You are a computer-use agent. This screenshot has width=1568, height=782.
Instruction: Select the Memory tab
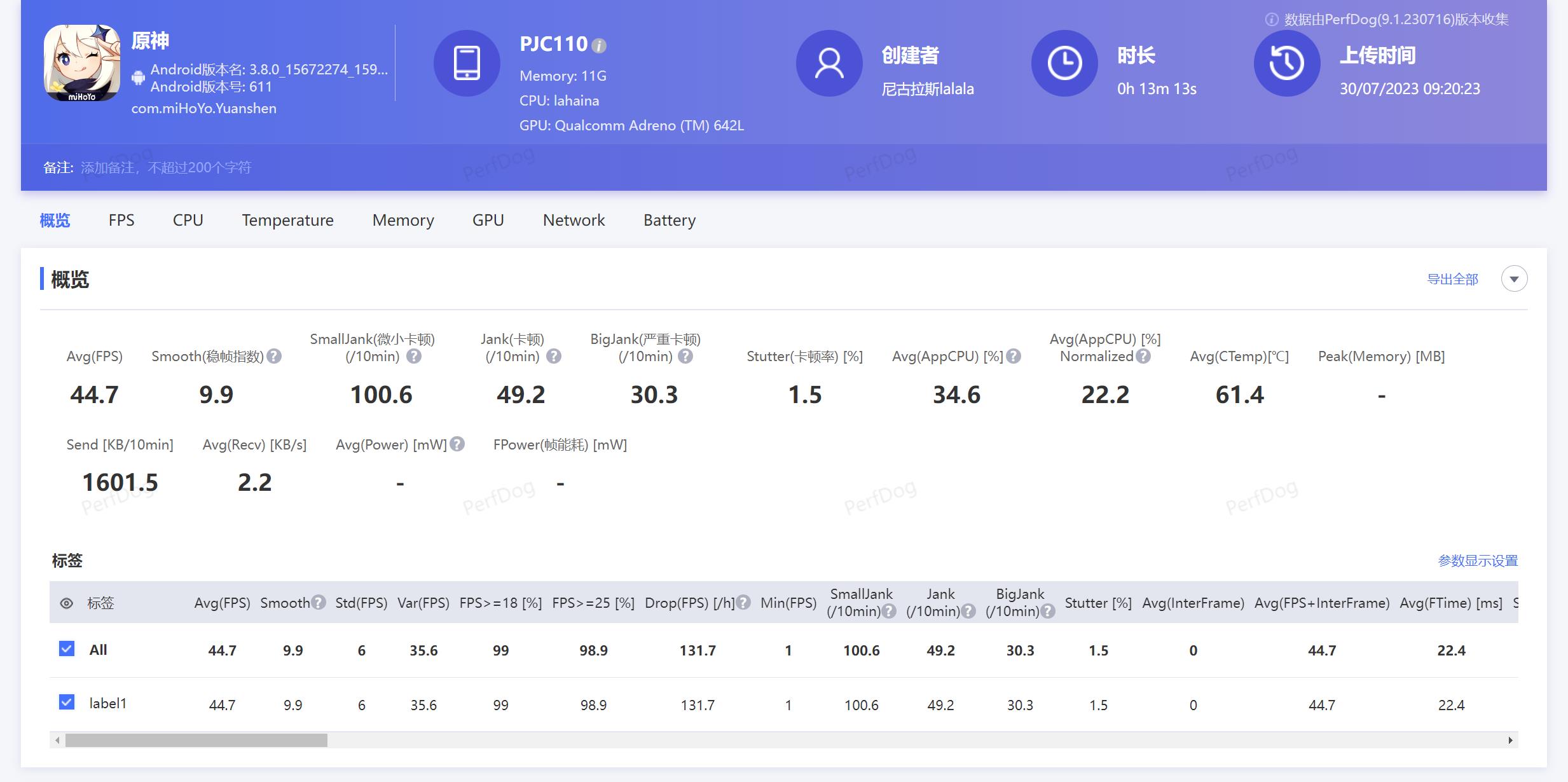coord(403,220)
